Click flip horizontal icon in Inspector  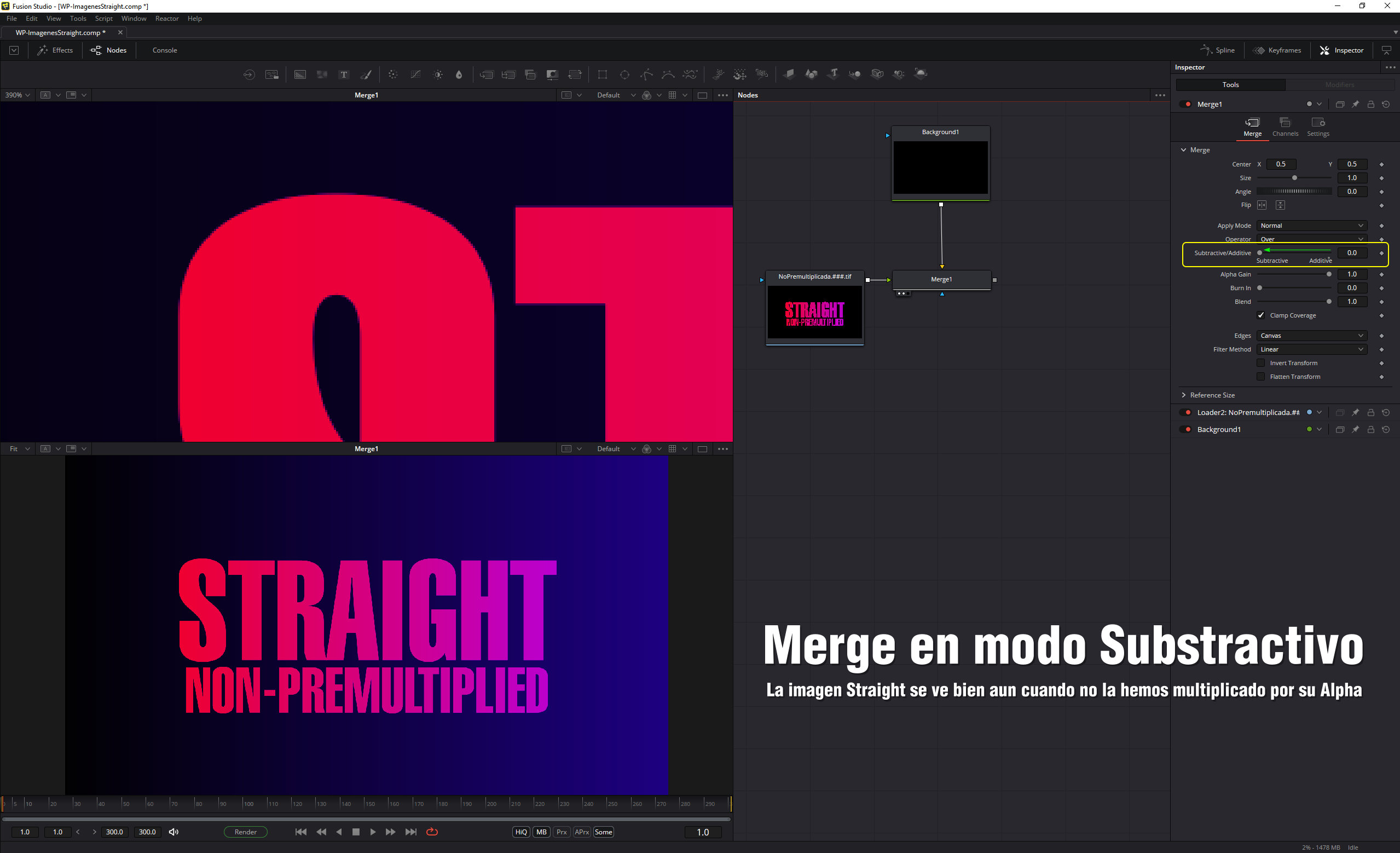(x=1262, y=205)
